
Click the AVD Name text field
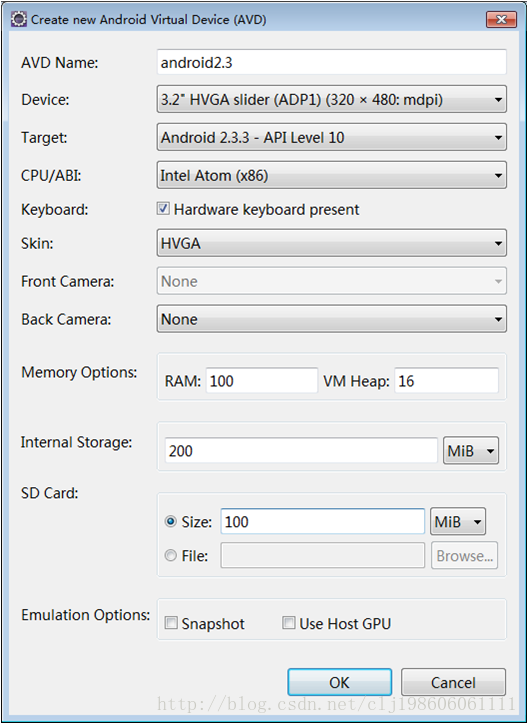331,62
